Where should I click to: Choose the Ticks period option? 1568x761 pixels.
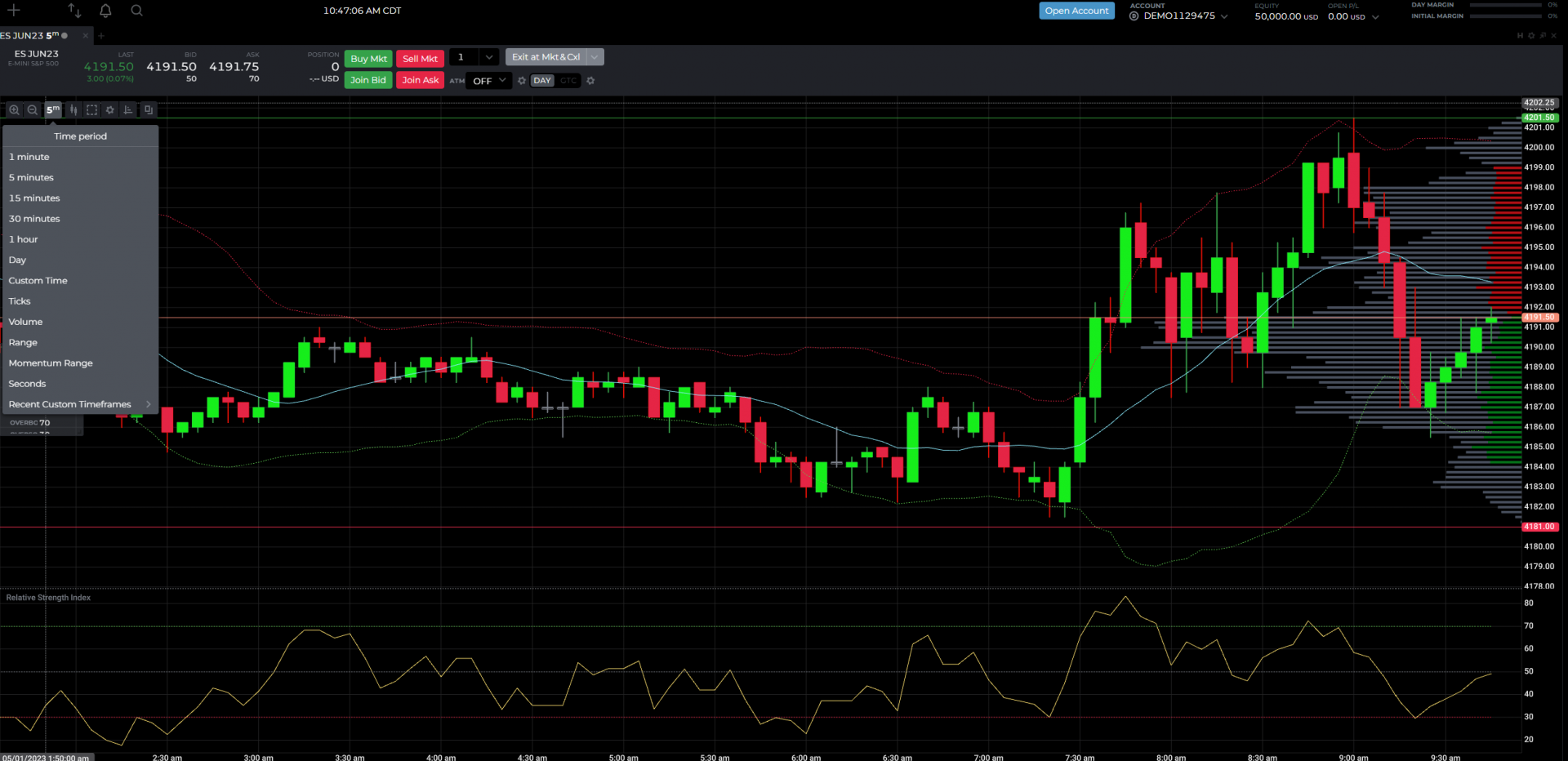pyautogui.click(x=80, y=301)
